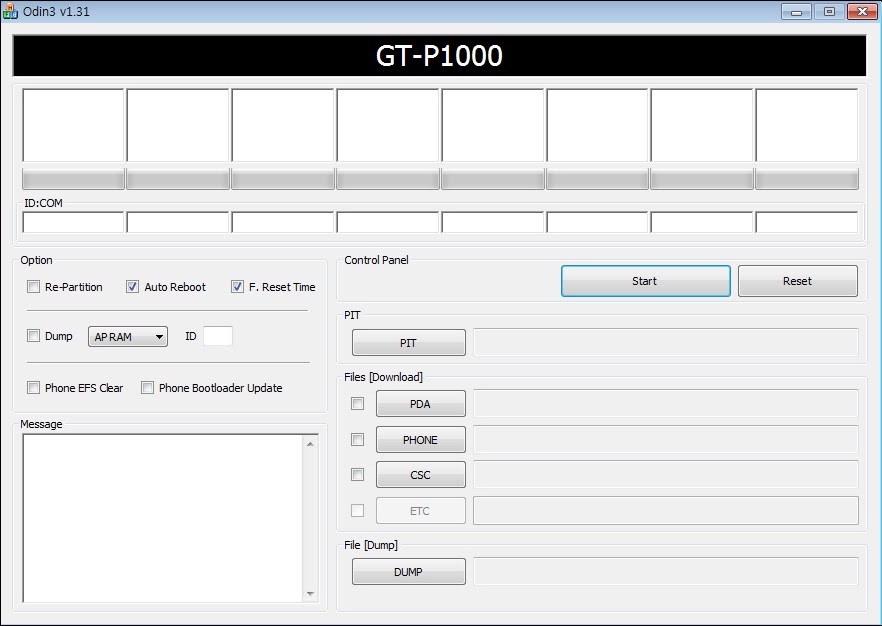Click the first device status box
Viewport: 882px width, 626px height.
click(x=73, y=125)
